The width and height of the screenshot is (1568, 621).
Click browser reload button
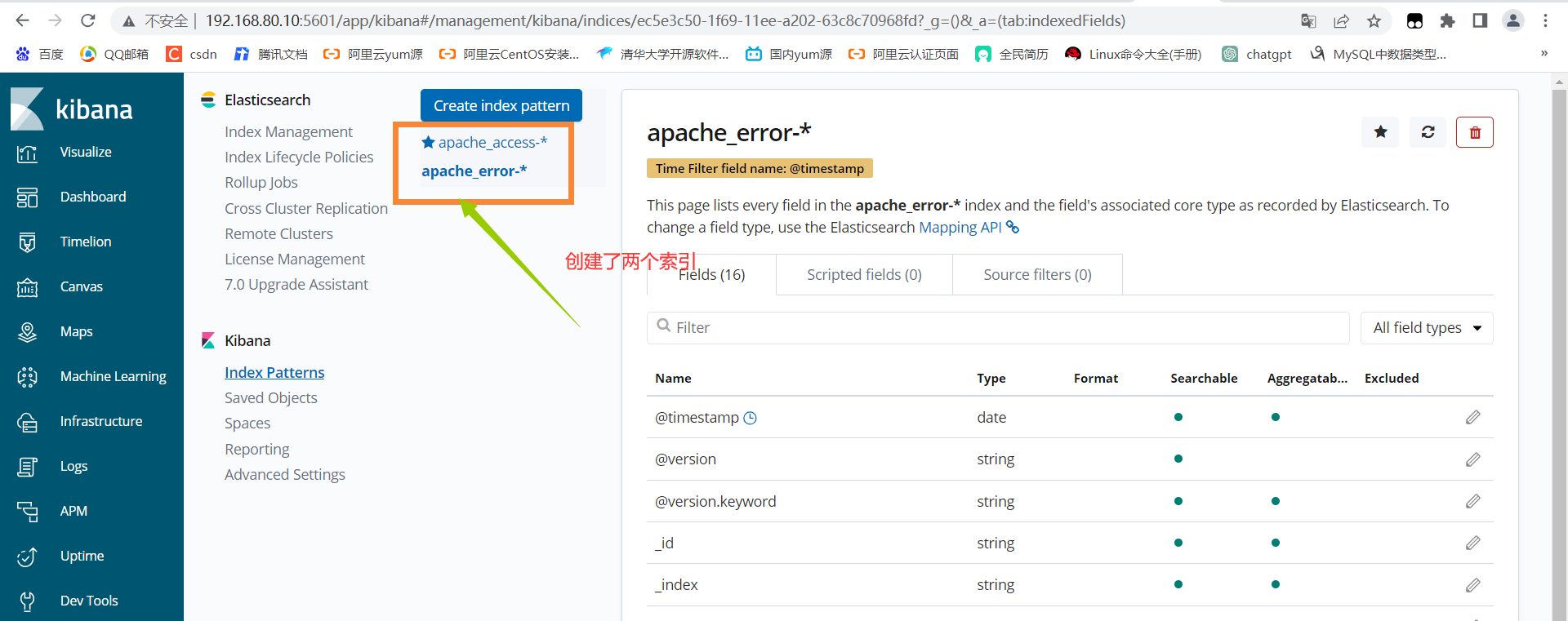88,20
